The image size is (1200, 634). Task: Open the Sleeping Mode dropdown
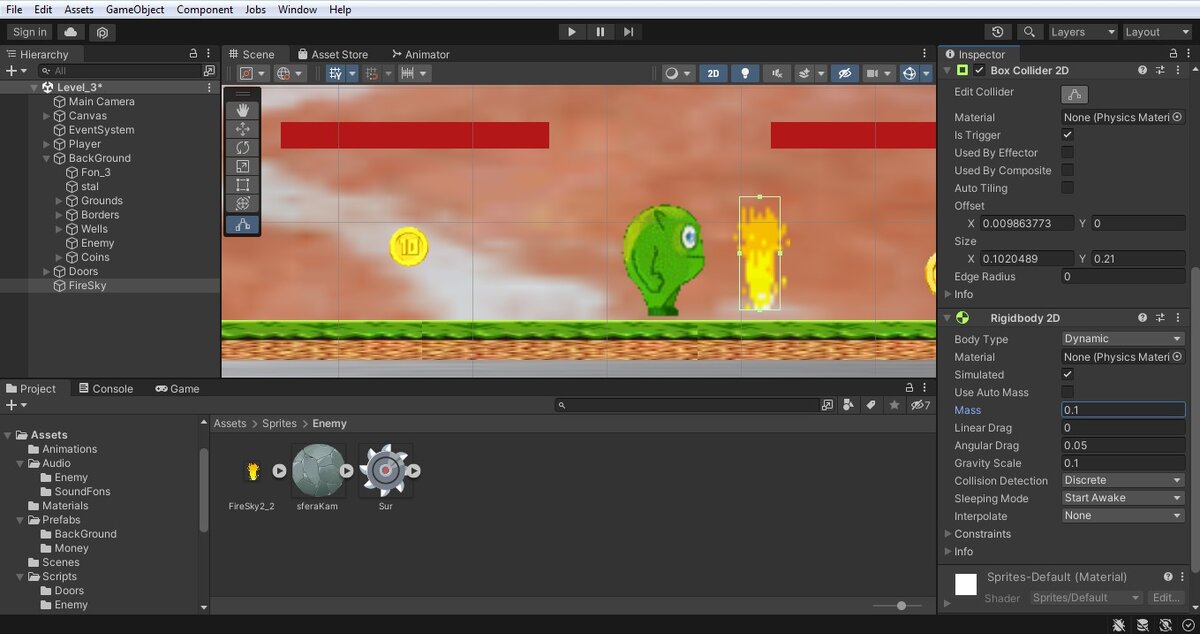click(x=1123, y=498)
